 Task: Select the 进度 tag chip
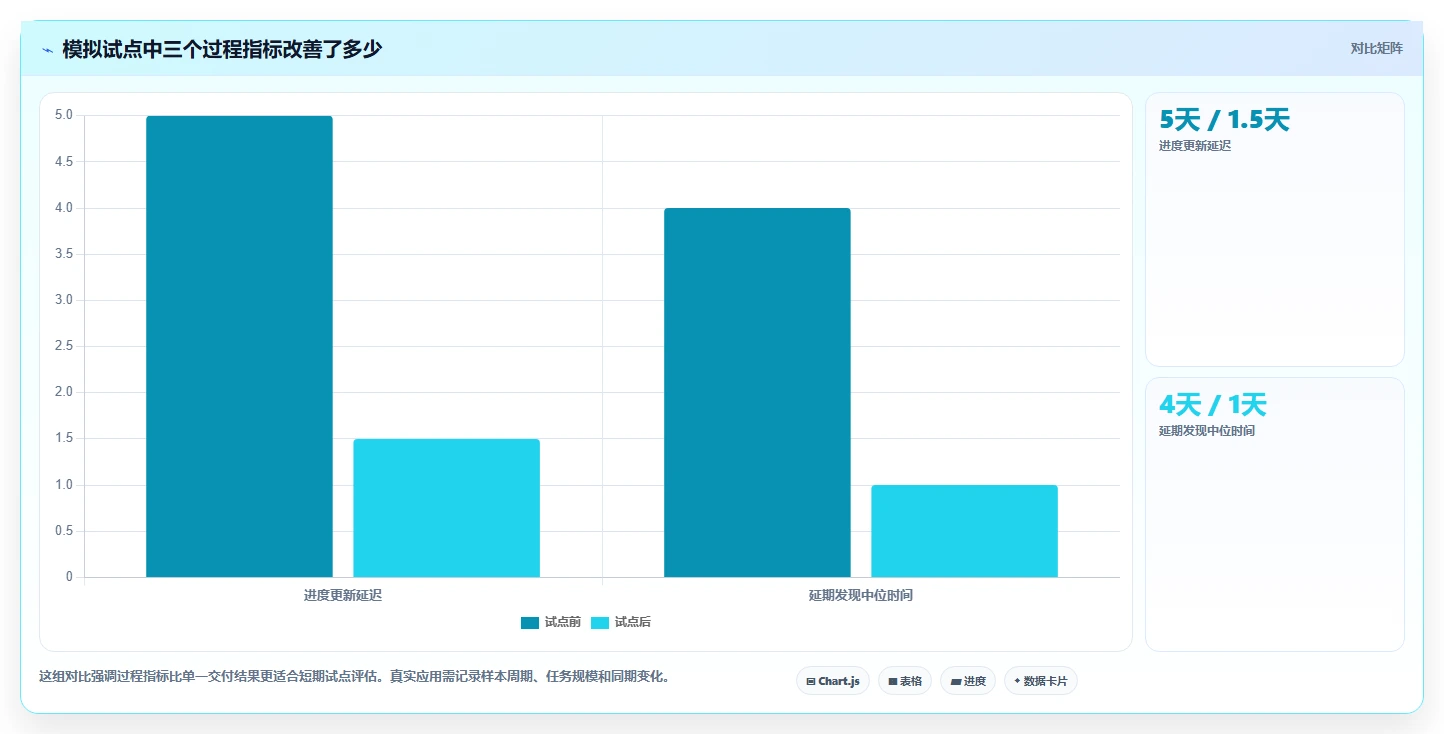pos(968,681)
